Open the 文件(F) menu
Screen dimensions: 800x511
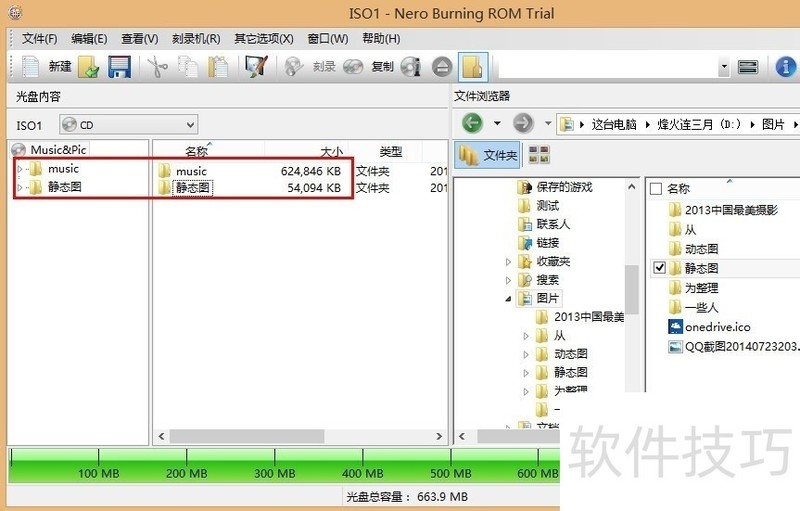pyautogui.click(x=39, y=39)
